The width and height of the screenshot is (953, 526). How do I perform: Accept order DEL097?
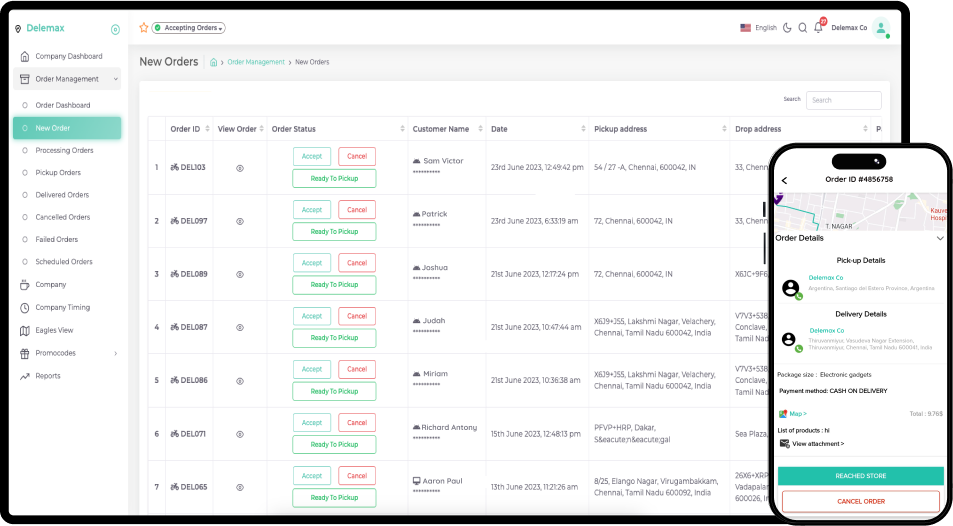pyautogui.click(x=312, y=210)
